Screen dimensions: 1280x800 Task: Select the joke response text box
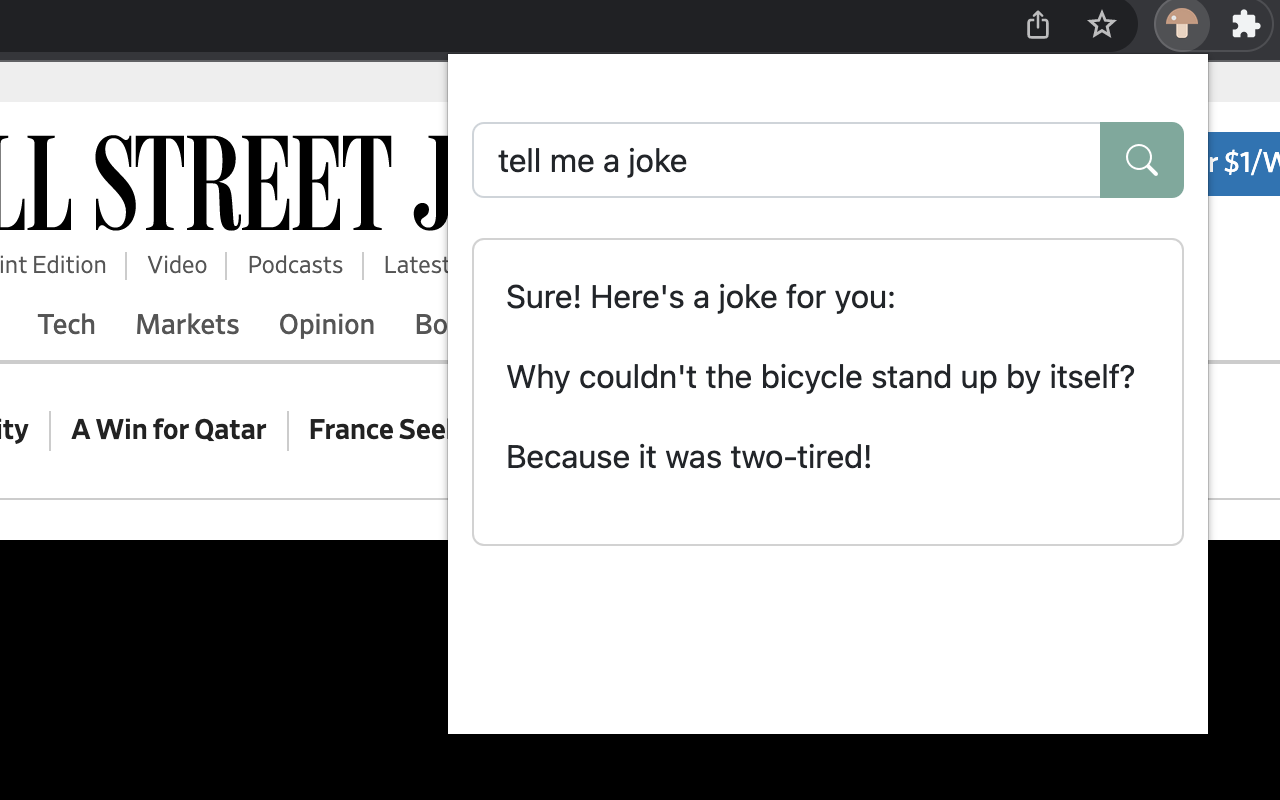coord(828,392)
